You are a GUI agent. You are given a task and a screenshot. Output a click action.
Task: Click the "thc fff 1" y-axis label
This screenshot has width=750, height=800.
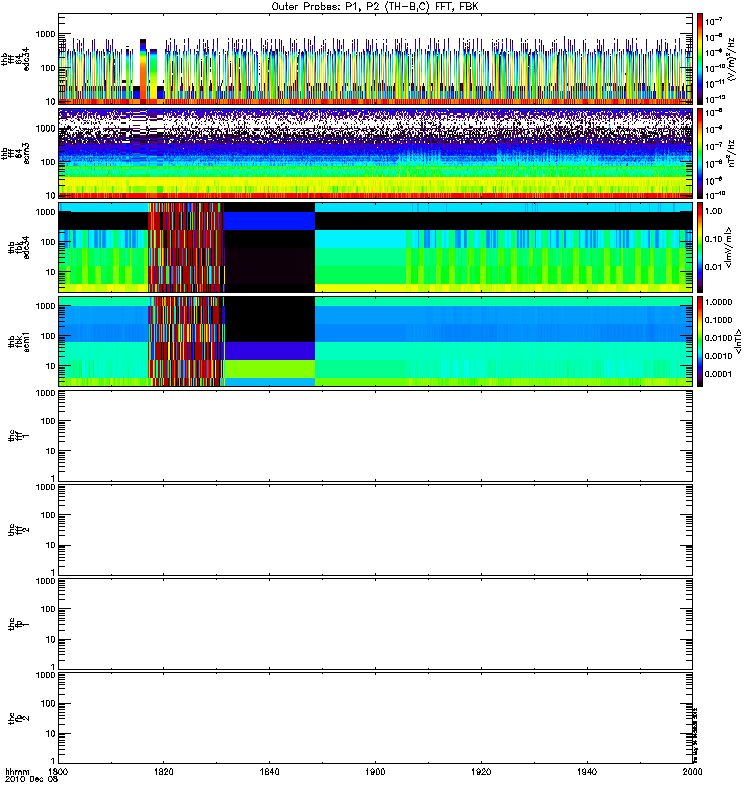point(18,436)
